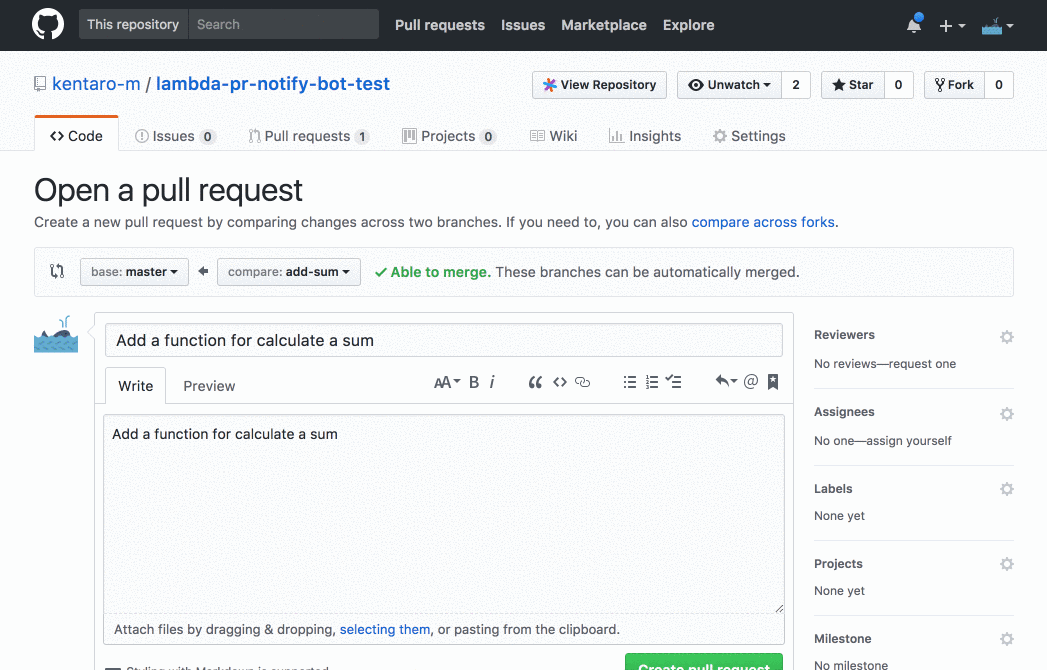Open Explore in top navigation
The image size is (1047, 670).
click(688, 25)
